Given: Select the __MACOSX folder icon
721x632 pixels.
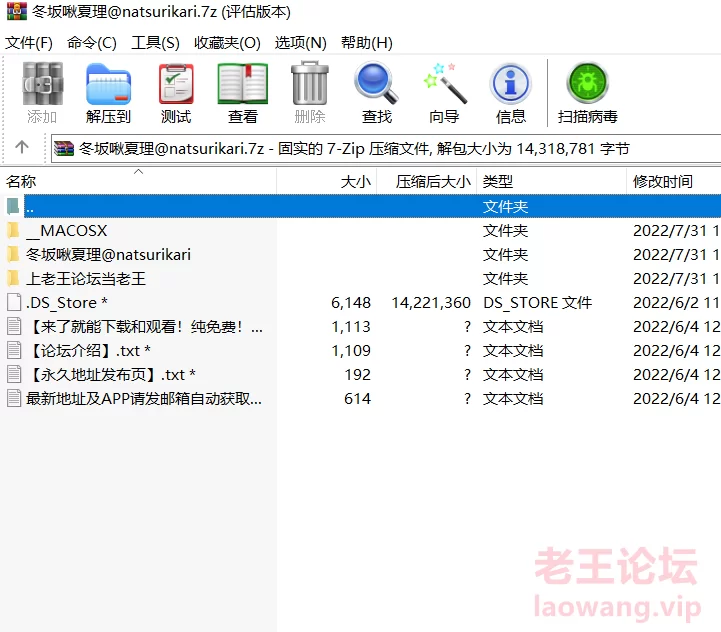Looking at the screenshot, I should click(13, 230).
